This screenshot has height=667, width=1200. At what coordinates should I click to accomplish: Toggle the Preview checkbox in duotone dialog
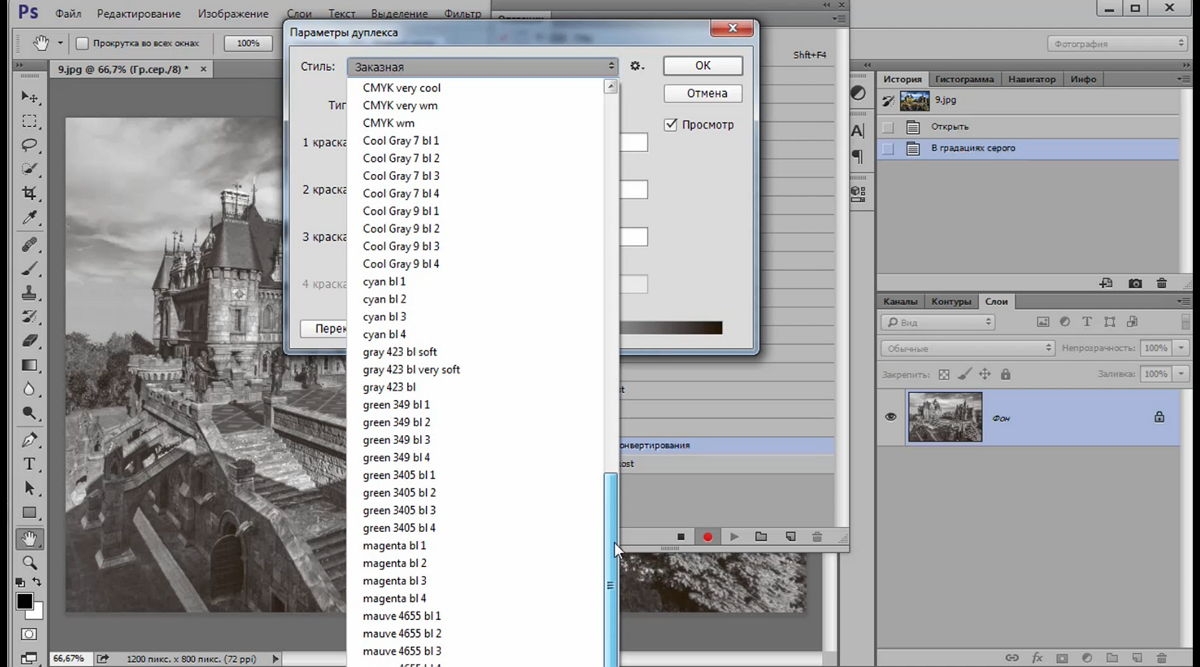(672, 125)
